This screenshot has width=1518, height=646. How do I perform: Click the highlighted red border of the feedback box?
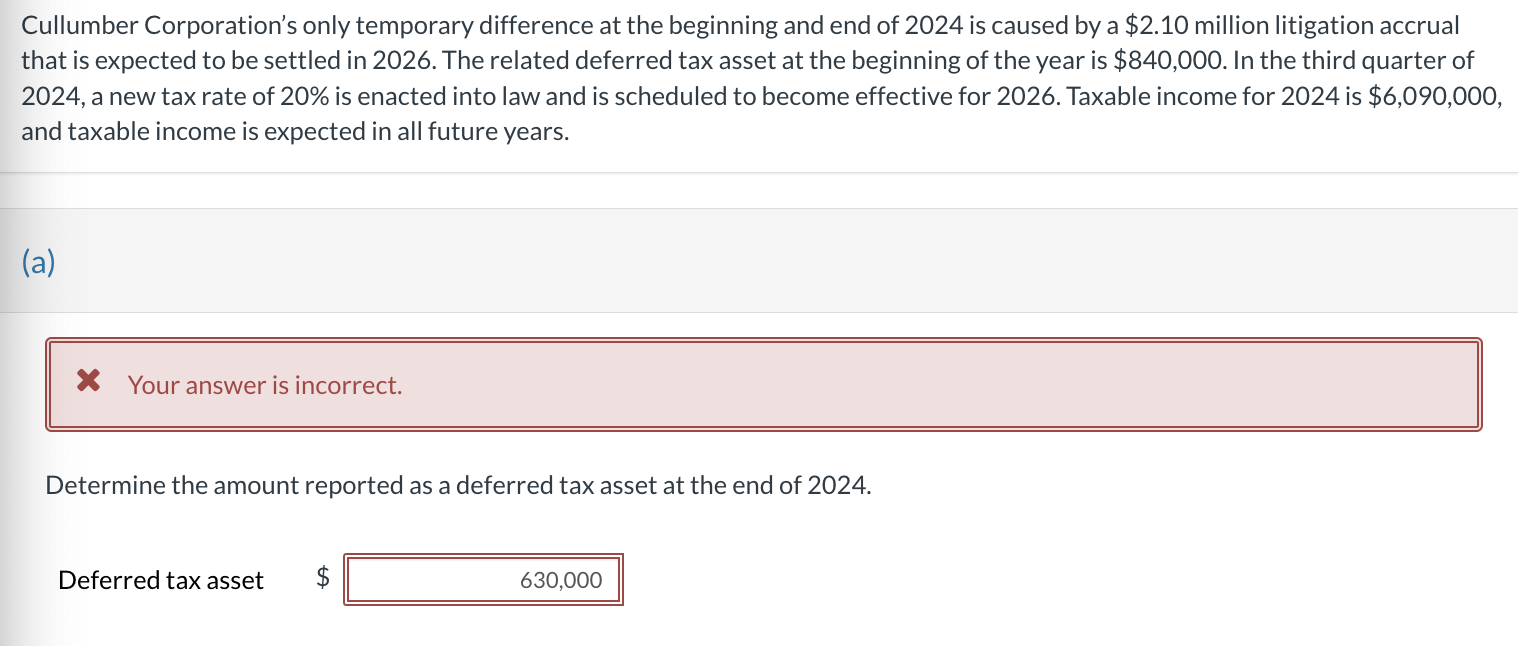tap(762, 341)
